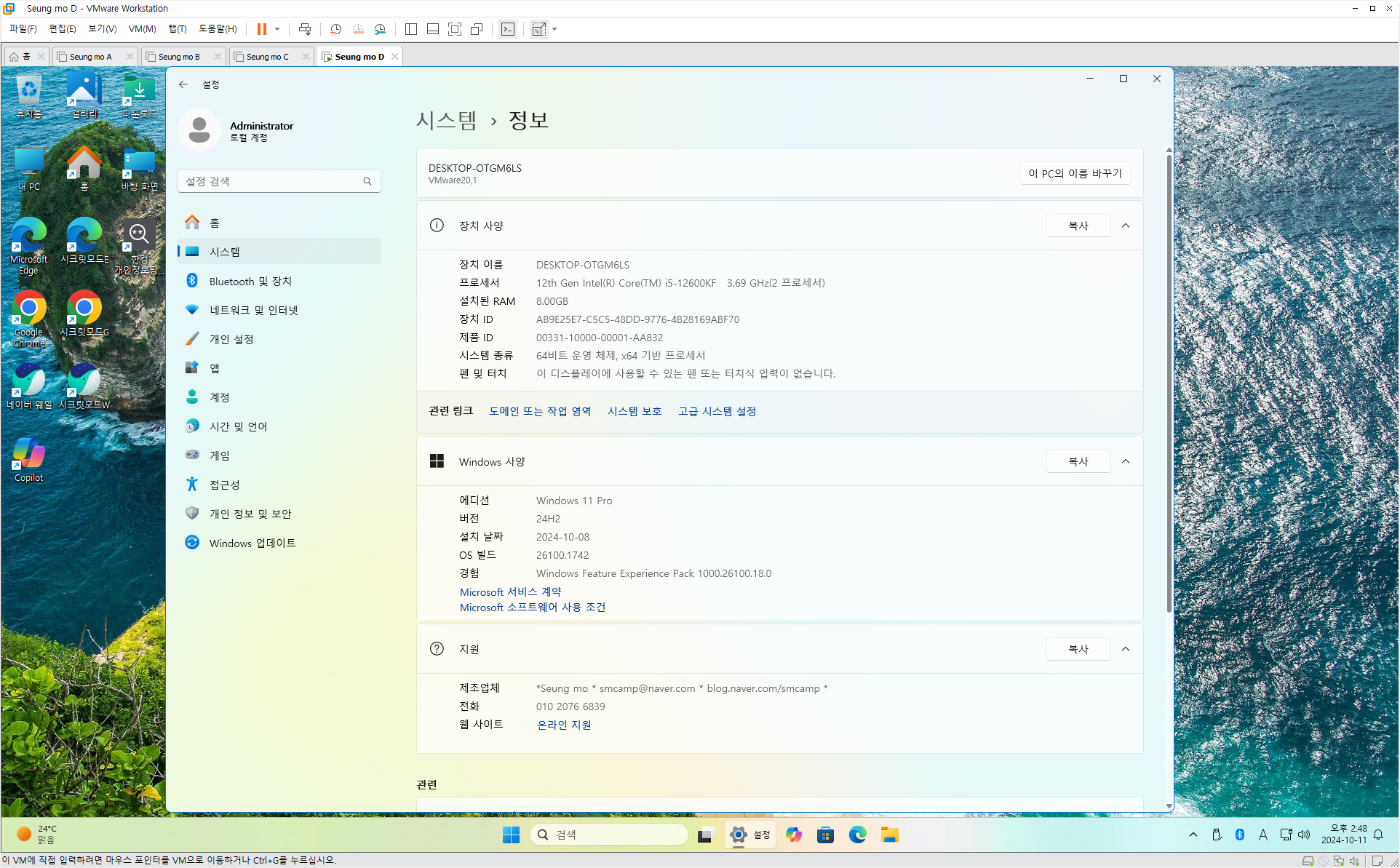Open the VMware snapshot manager icon
Screen dimensions: 1400x868
(380, 29)
